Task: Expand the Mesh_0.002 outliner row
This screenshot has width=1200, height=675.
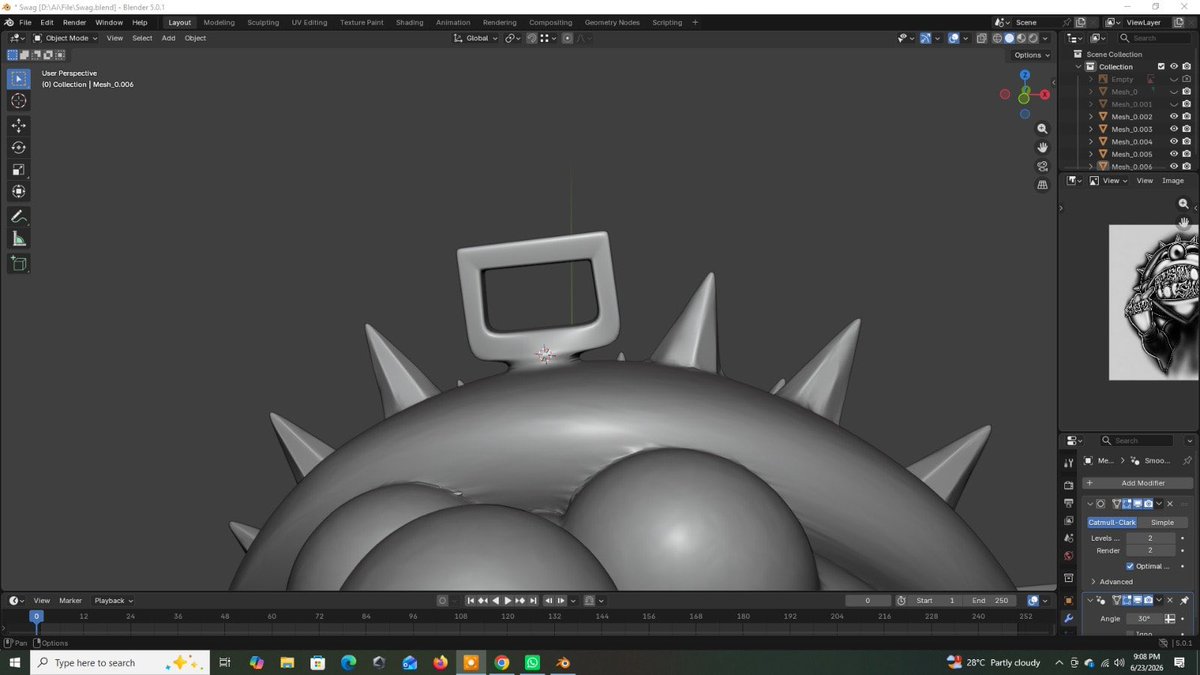Action: click(1091, 117)
